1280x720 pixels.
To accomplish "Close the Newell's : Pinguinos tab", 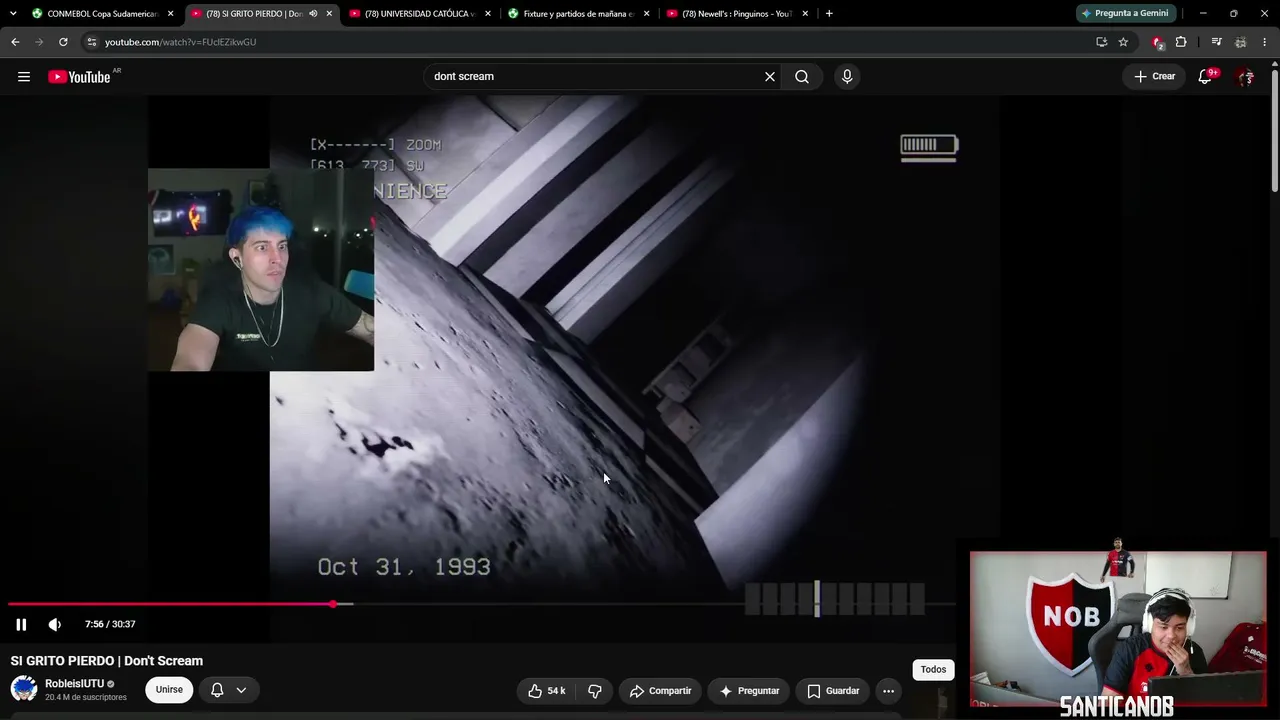I will point(805,14).
